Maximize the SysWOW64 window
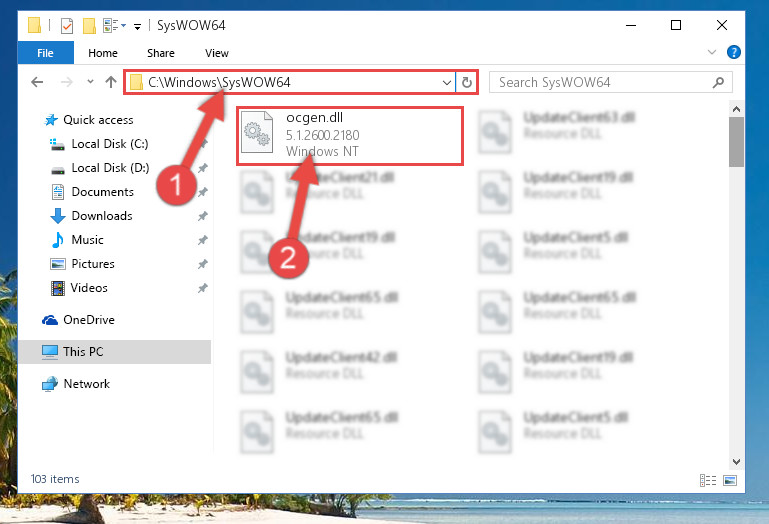 676,25
